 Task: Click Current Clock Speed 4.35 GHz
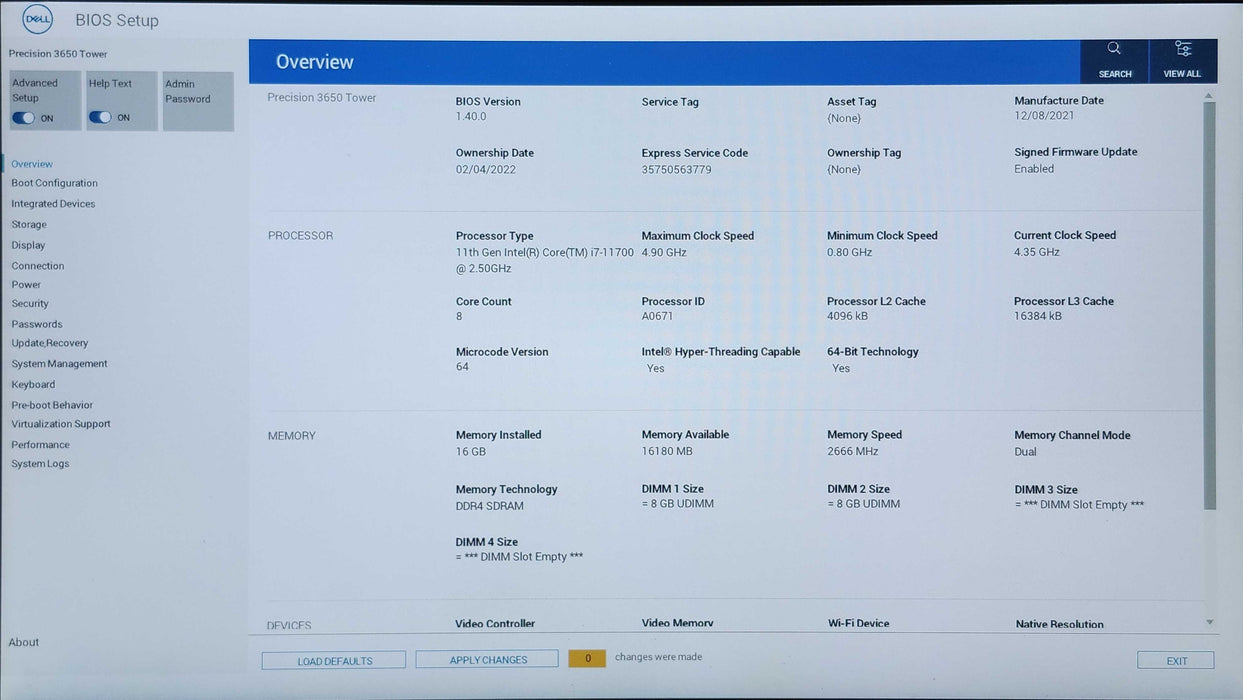tap(1037, 252)
